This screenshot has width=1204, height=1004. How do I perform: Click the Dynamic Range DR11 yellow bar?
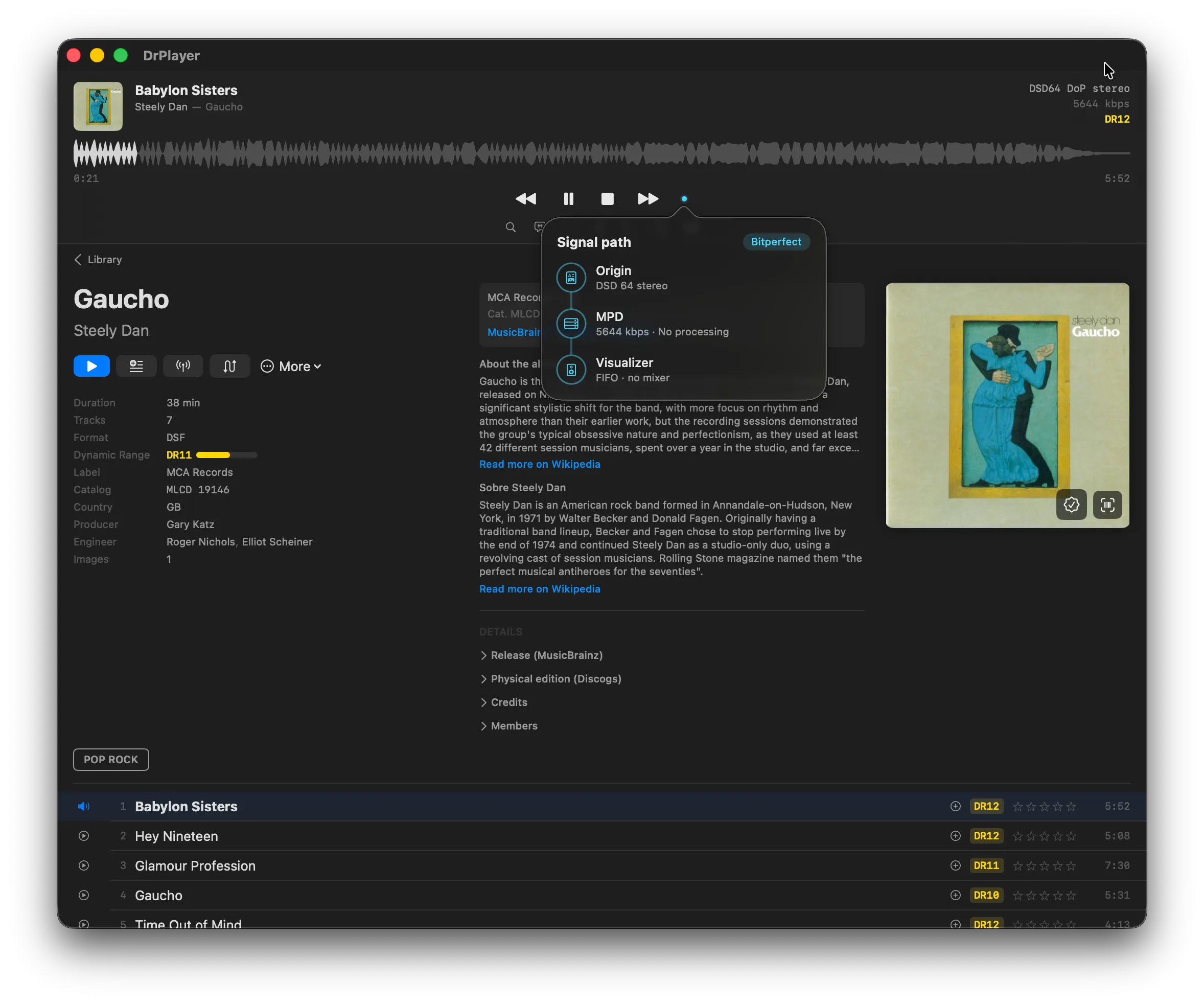pos(226,454)
